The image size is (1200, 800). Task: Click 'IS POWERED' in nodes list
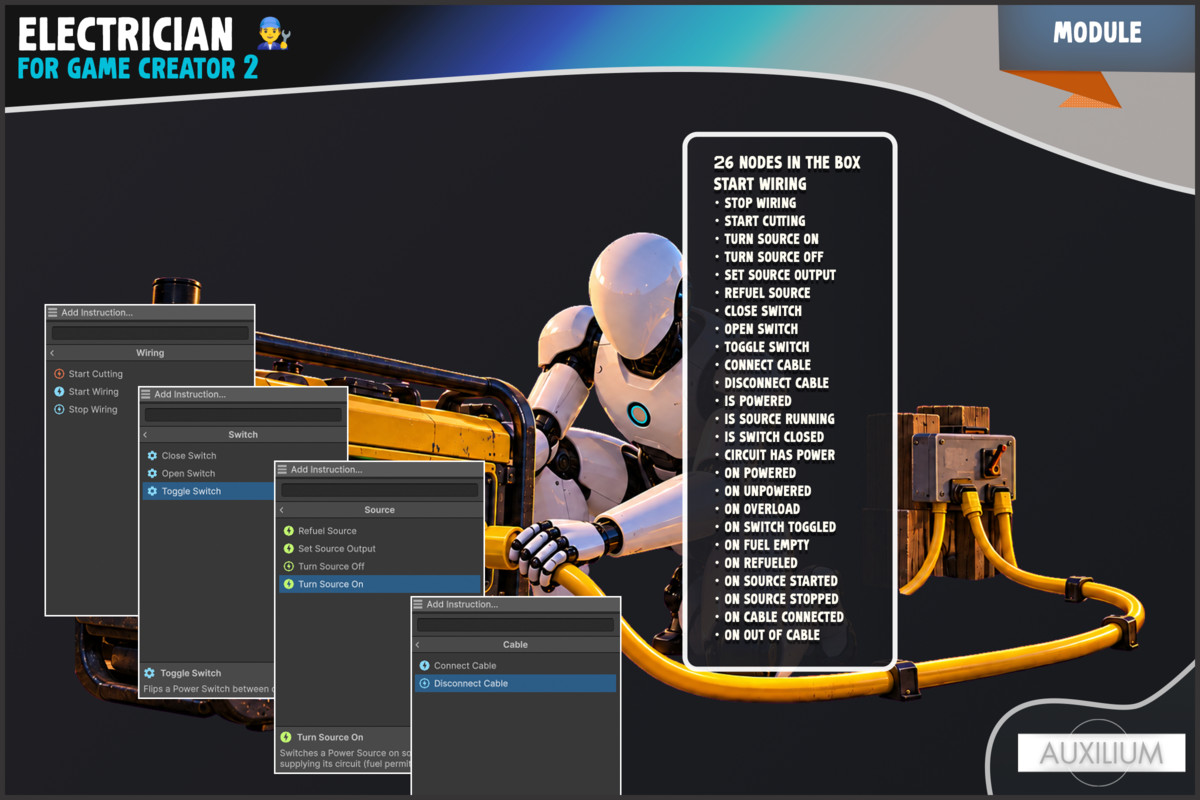(x=758, y=401)
